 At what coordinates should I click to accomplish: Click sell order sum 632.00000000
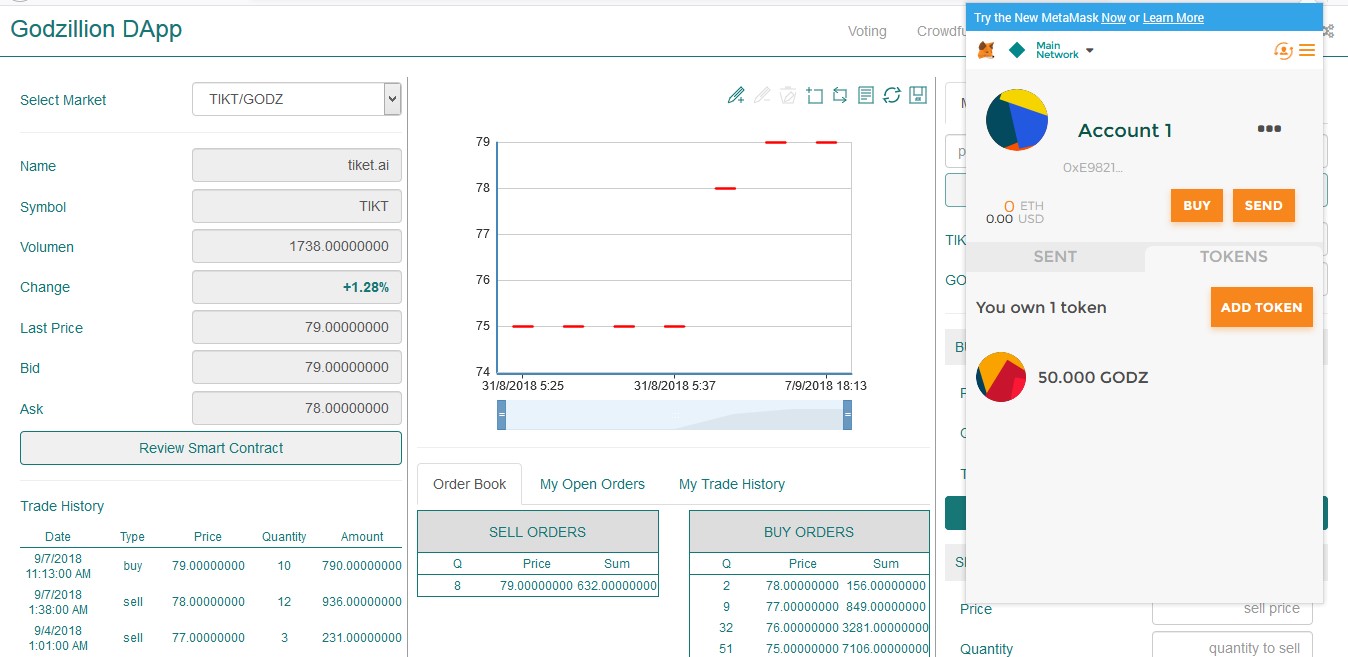coord(617,585)
